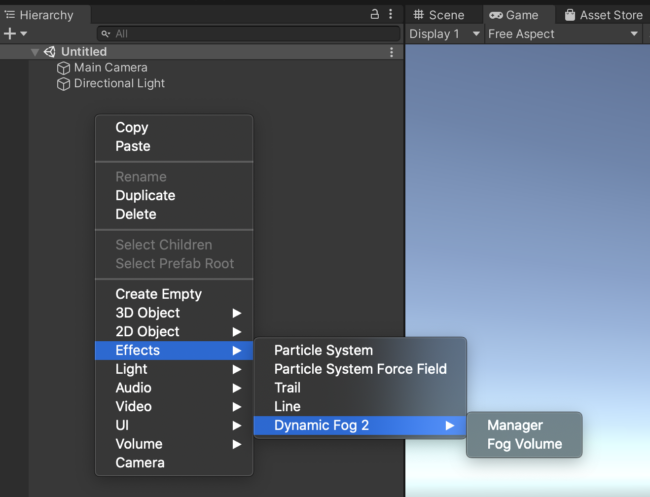This screenshot has height=497, width=650.
Task: Click the plus create button in Hierarchy
Action: (x=10, y=34)
